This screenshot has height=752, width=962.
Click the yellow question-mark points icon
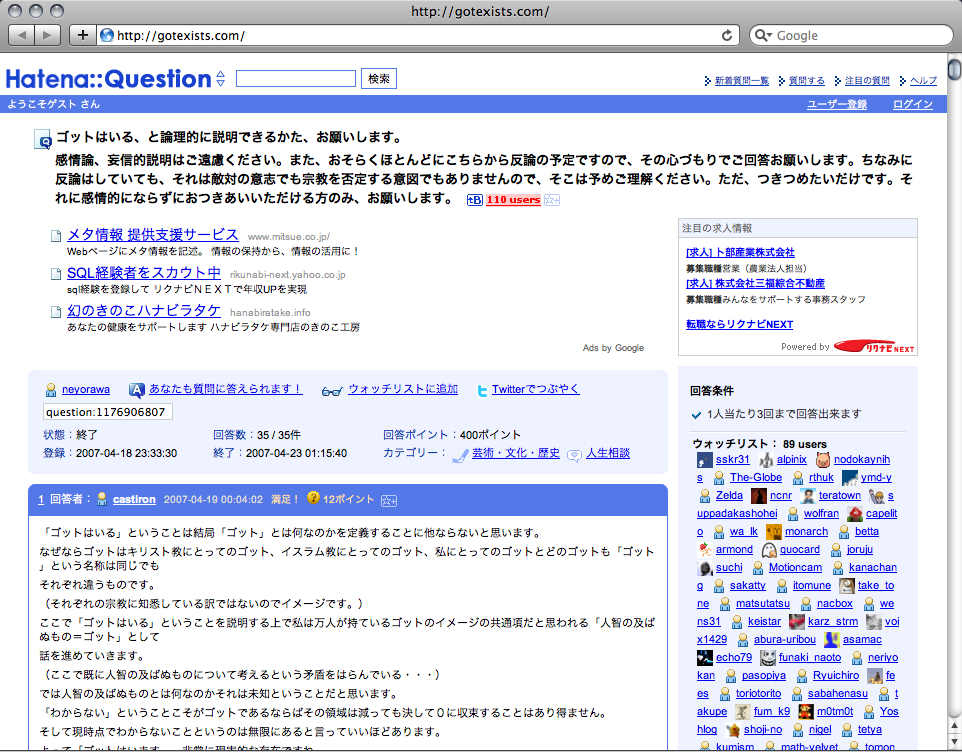(x=313, y=498)
